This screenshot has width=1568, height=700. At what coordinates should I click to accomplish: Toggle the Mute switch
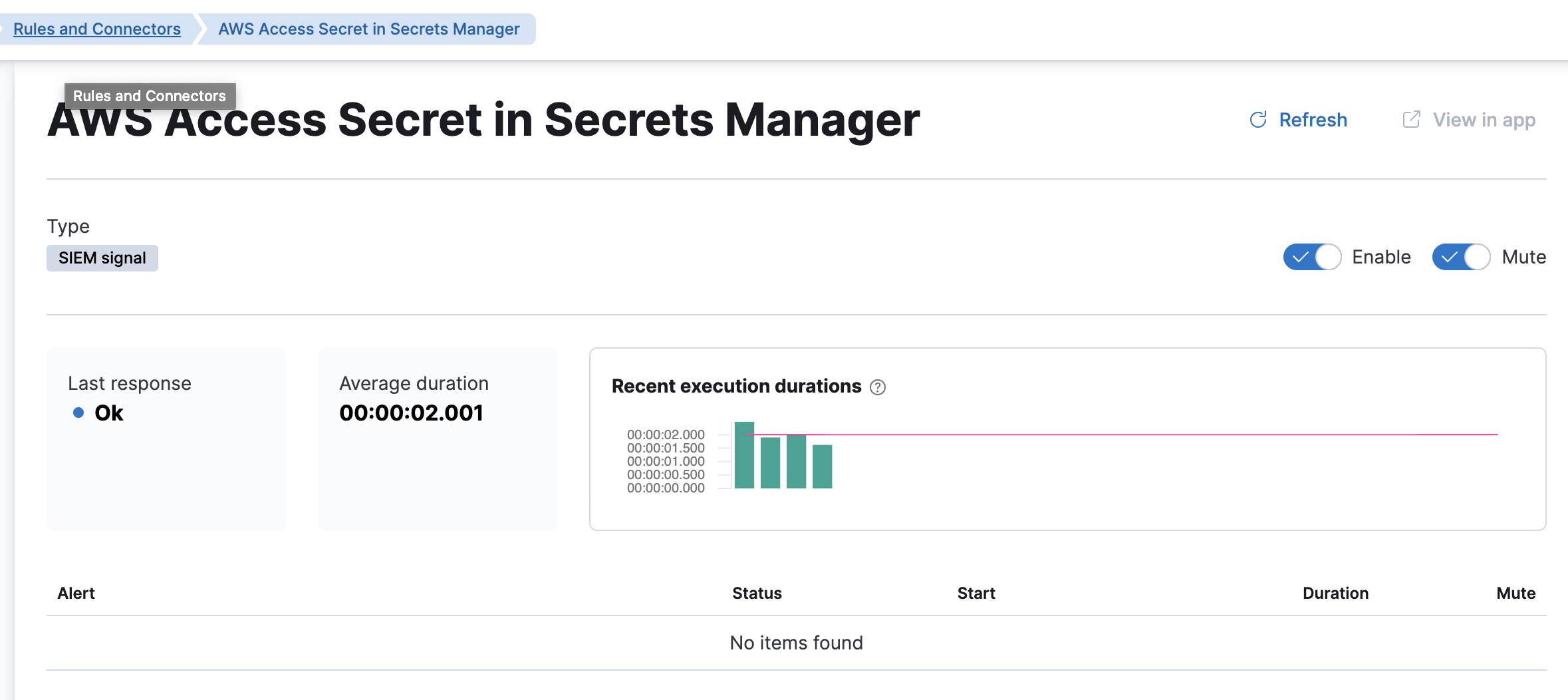click(1461, 257)
